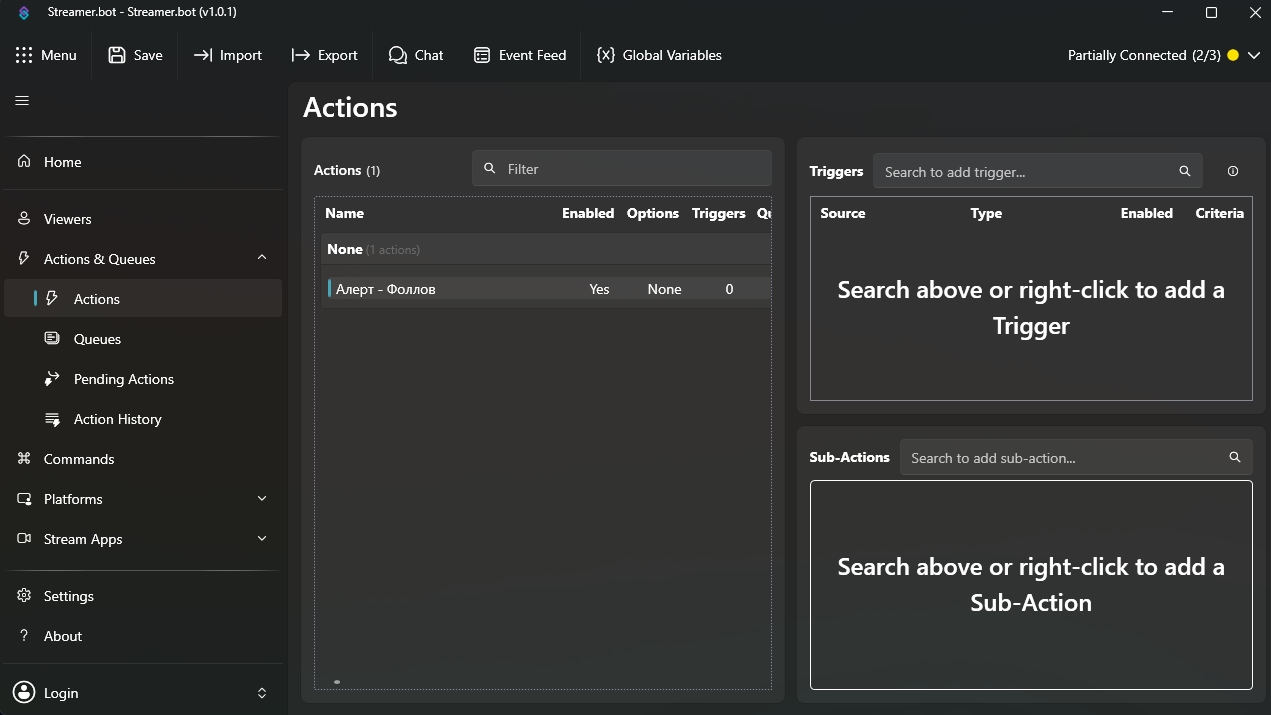Click the magnifier icon in the Sub-Actions search
Viewport: 1271px width, 715px height.
point(1234,457)
